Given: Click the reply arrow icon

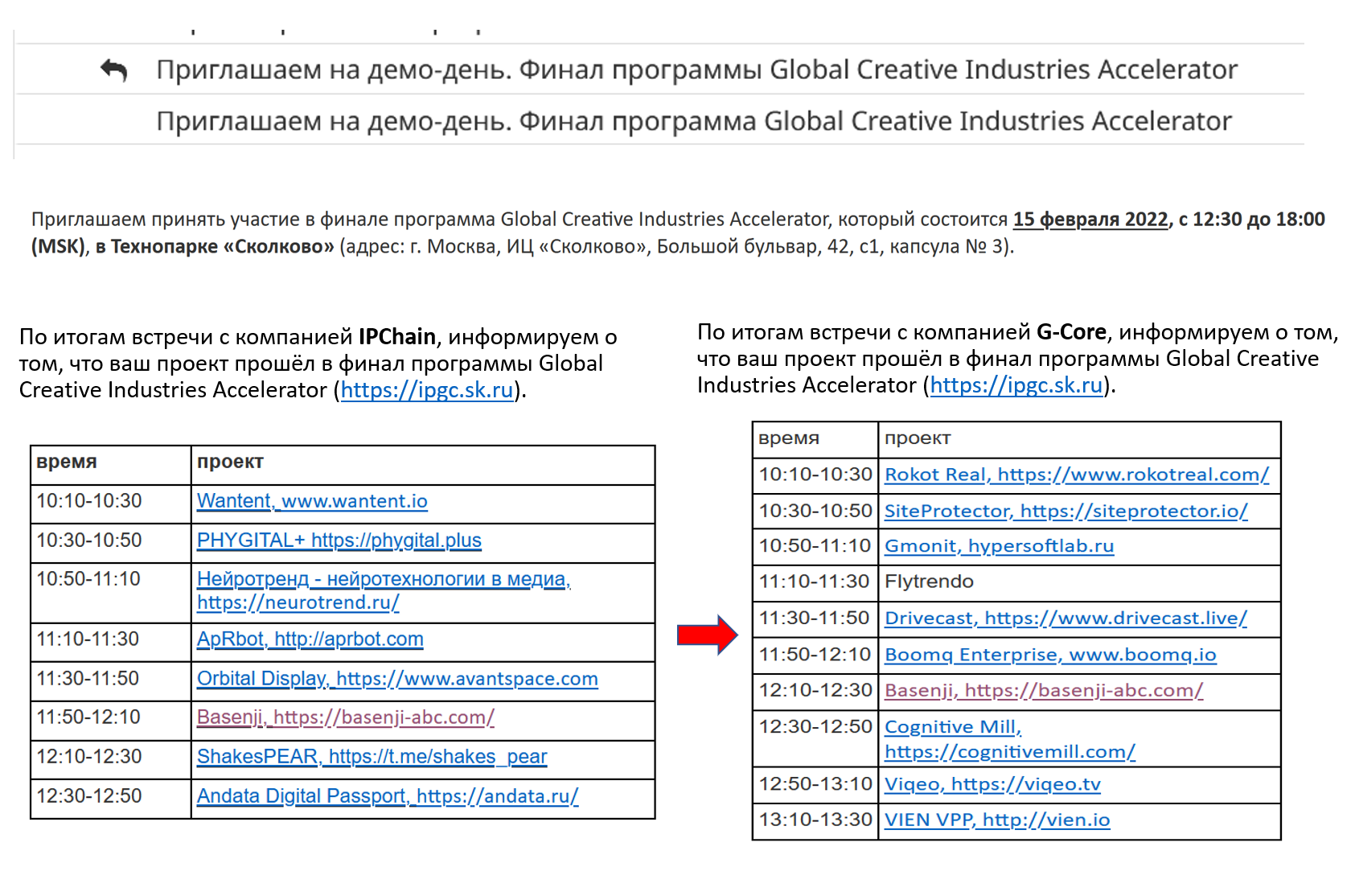Looking at the screenshot, I should tap(113, 71).
